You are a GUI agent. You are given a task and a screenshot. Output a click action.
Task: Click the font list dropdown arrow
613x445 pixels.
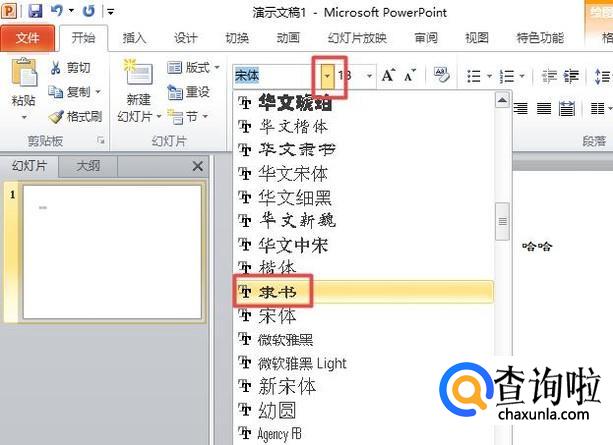(327, 75)
